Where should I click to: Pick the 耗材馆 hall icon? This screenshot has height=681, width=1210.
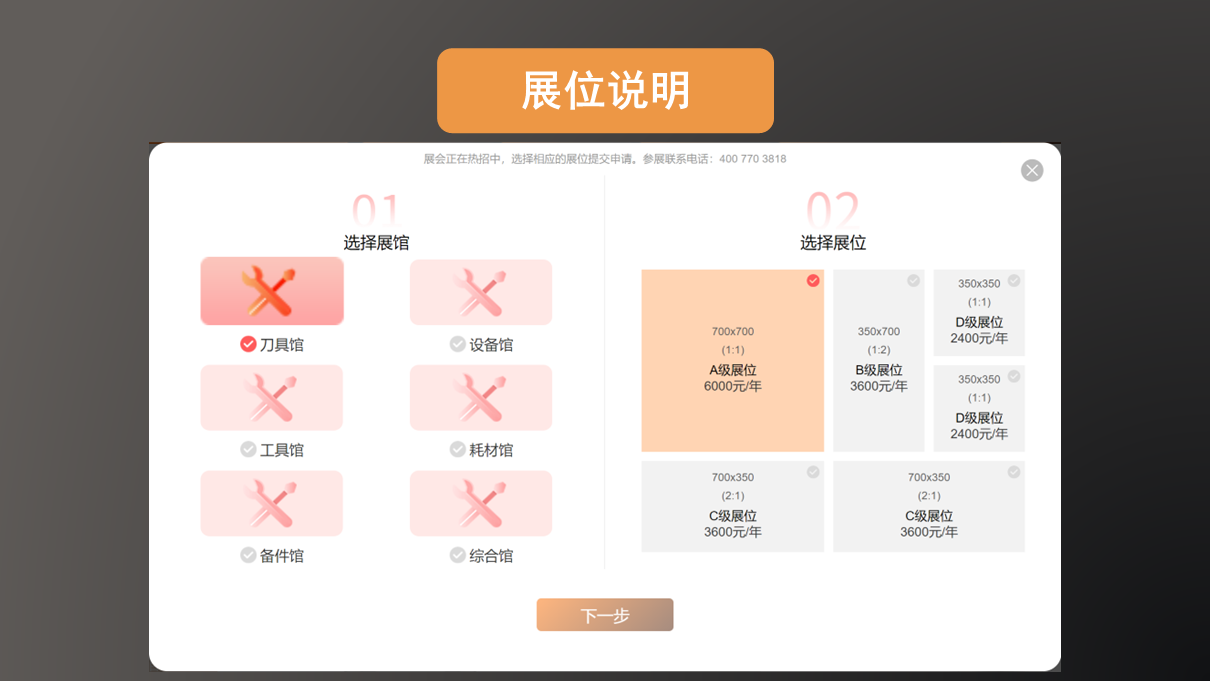pyautogui.click(x=480, y=397)
